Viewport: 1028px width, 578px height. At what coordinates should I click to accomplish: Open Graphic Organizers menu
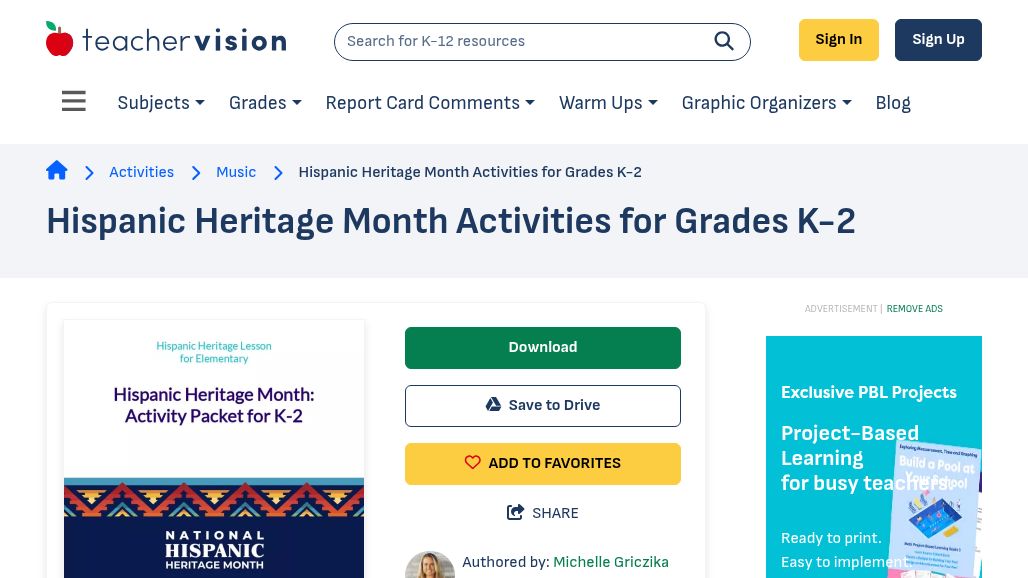(766, 103)
